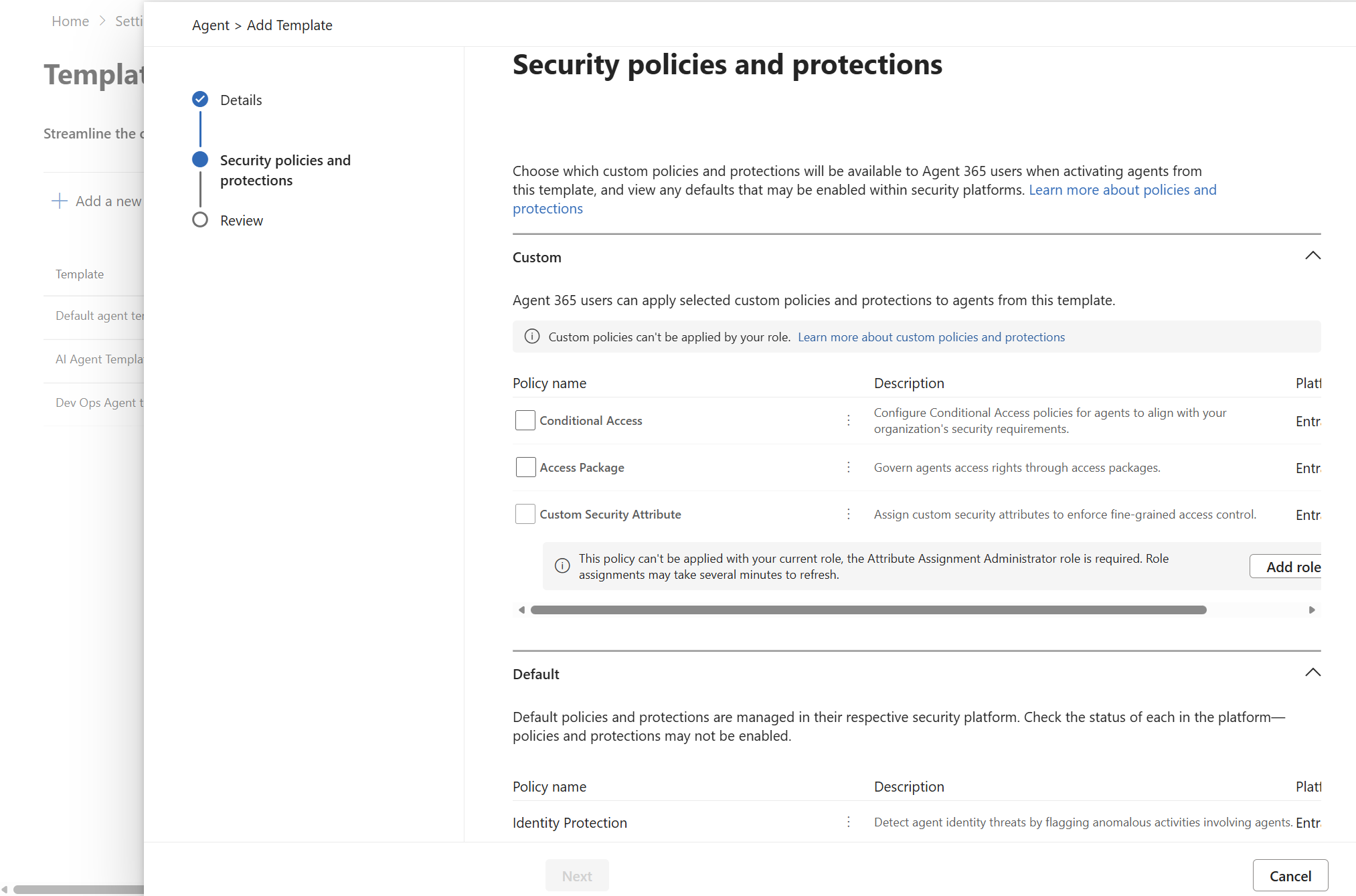Open the more options dots for Conditional Access
Image resolution: width=1356 pixels, height=896 pixels.
[849, 420]
